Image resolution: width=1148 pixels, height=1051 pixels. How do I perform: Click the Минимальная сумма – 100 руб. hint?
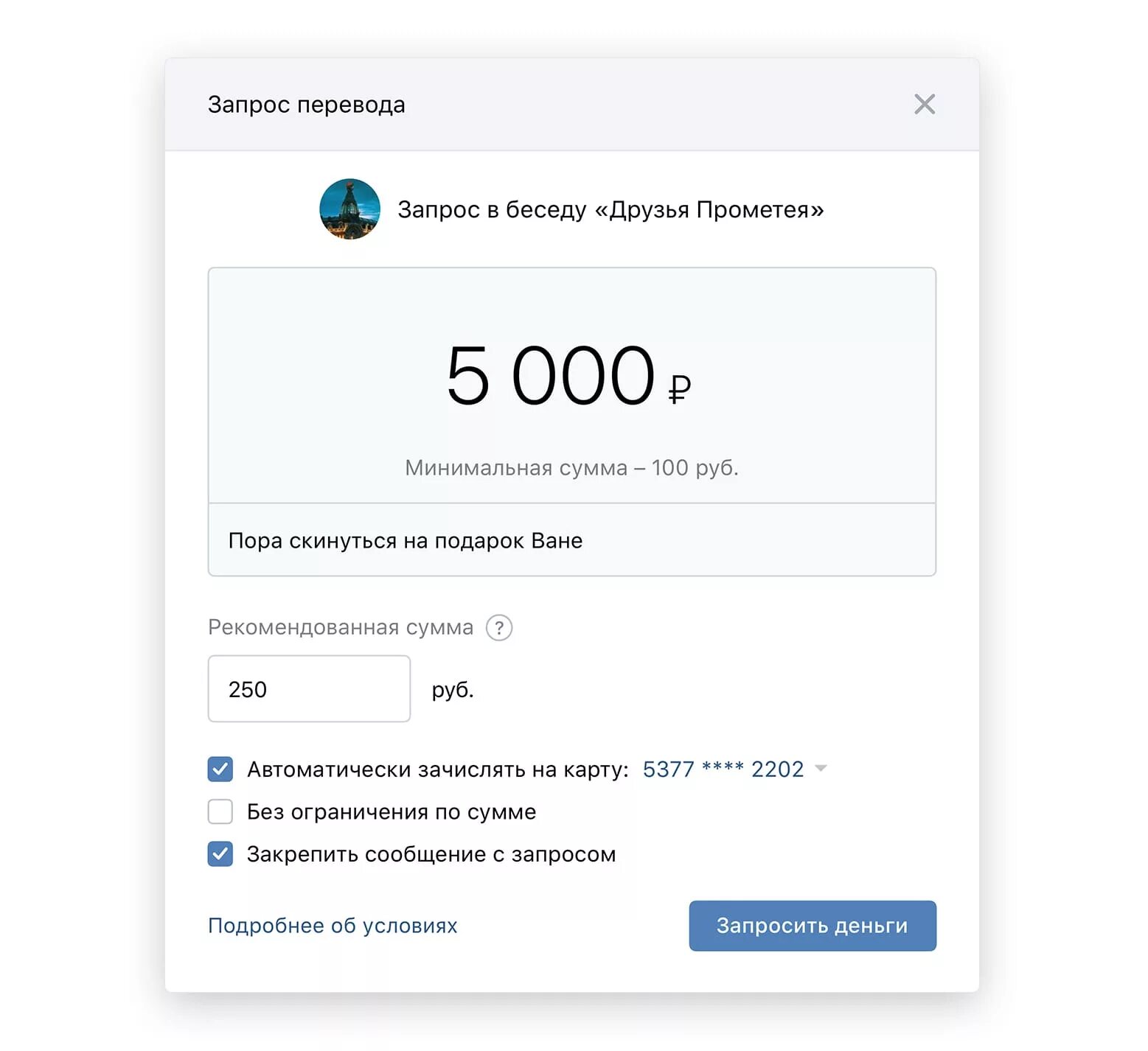click(x=571, y=468)
